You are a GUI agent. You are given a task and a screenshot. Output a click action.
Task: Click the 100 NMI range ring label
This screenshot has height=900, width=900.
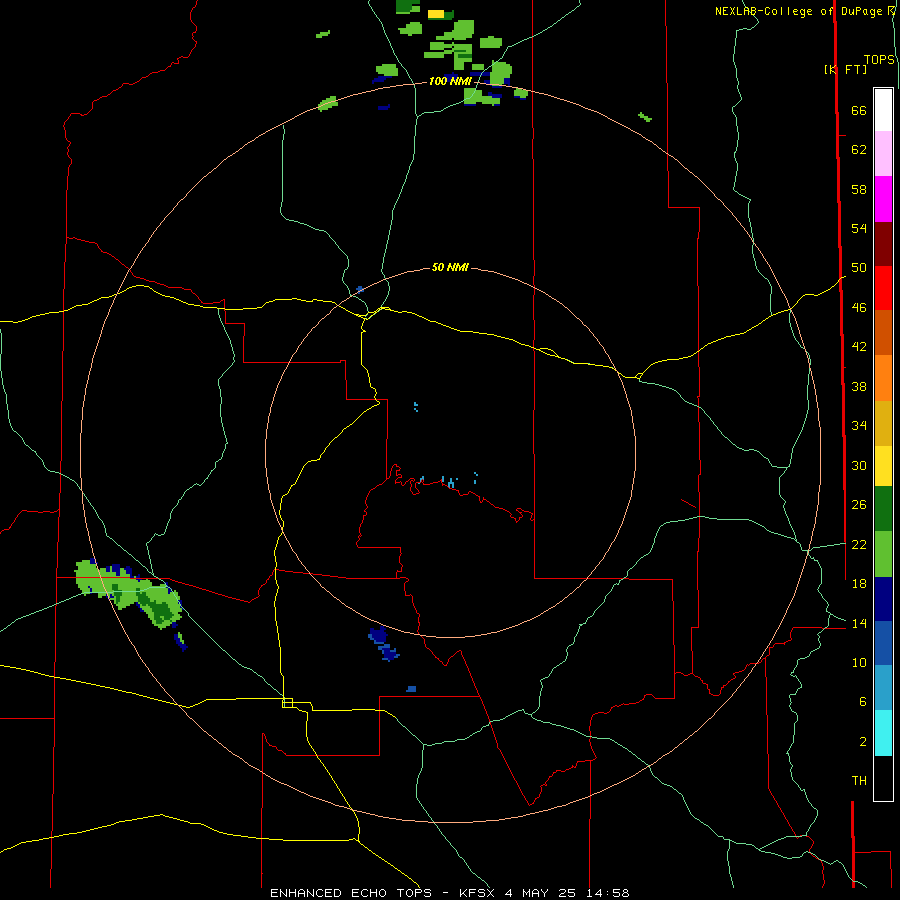pyautogui.click(x=450, y=82)
